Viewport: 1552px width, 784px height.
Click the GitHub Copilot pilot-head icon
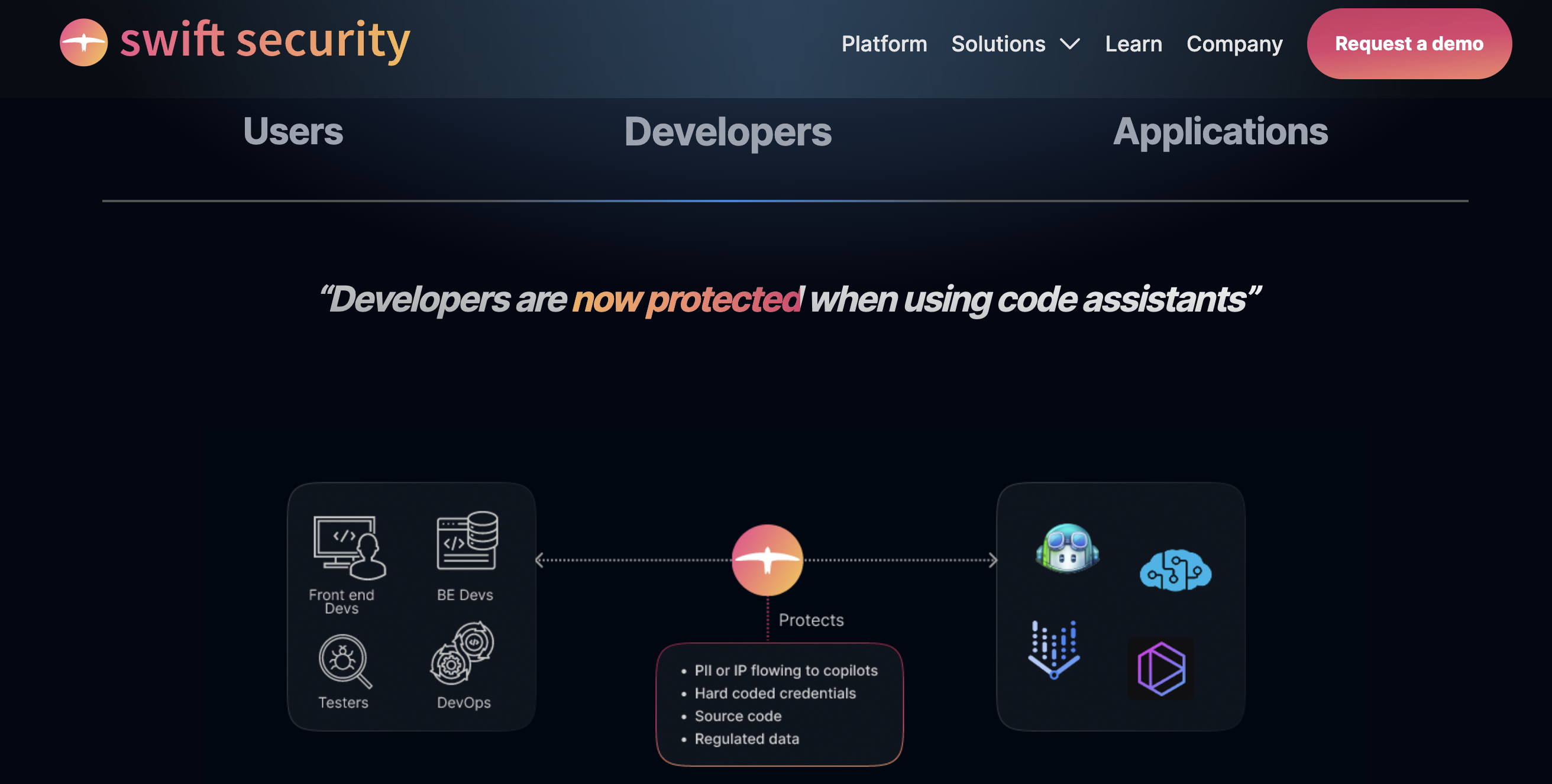(x=1067, y=547)
